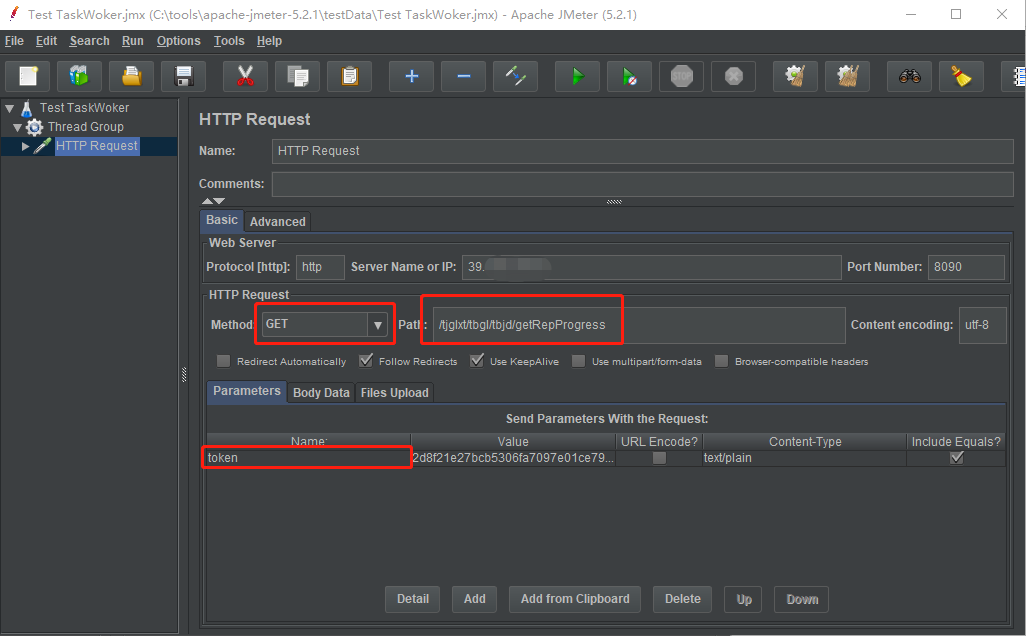Switch to the Body Data tab
1026x636 pixels.
(321, 393)
